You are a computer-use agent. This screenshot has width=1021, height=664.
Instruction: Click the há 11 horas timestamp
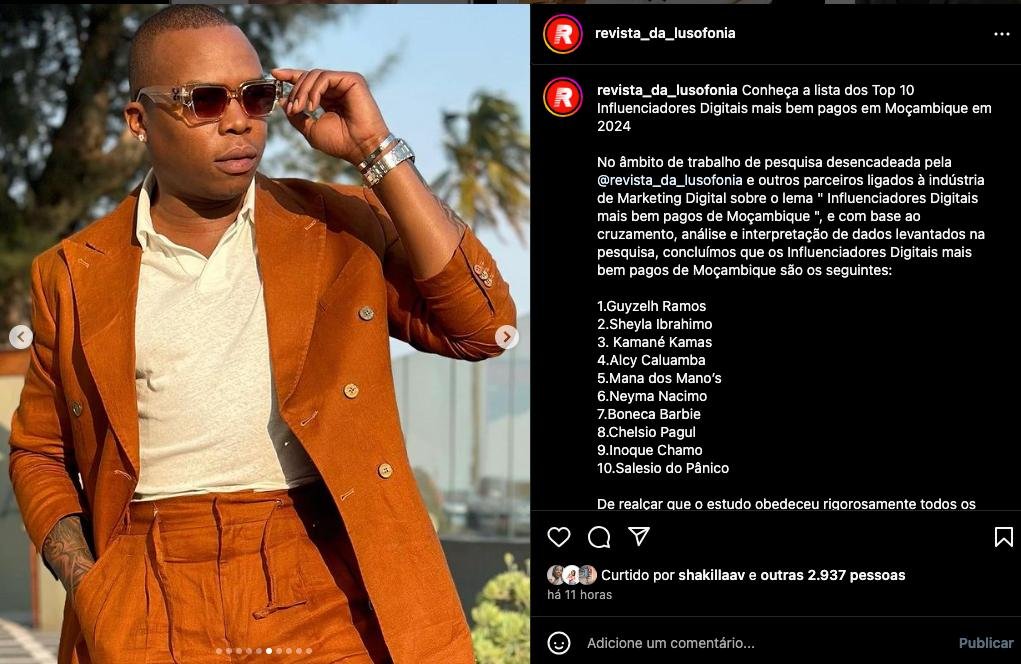[x=580, y=595]
